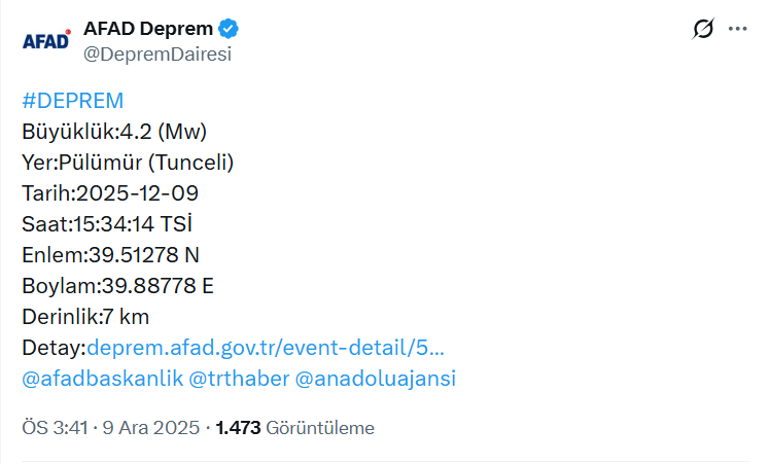This screenshot has height=464, width=770.
Task: Click the Enlem:39.51278 N line
Action: (x=111, y=255)
